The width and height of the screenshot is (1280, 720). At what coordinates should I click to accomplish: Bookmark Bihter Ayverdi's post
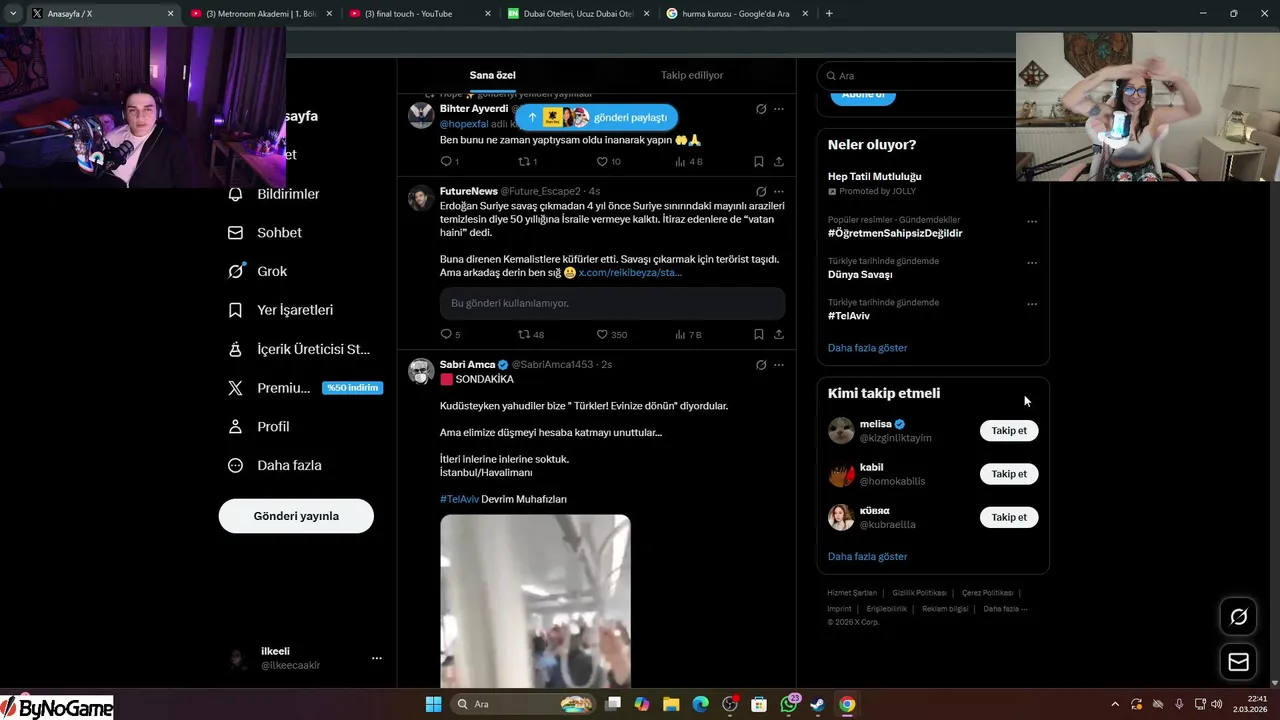759,161
